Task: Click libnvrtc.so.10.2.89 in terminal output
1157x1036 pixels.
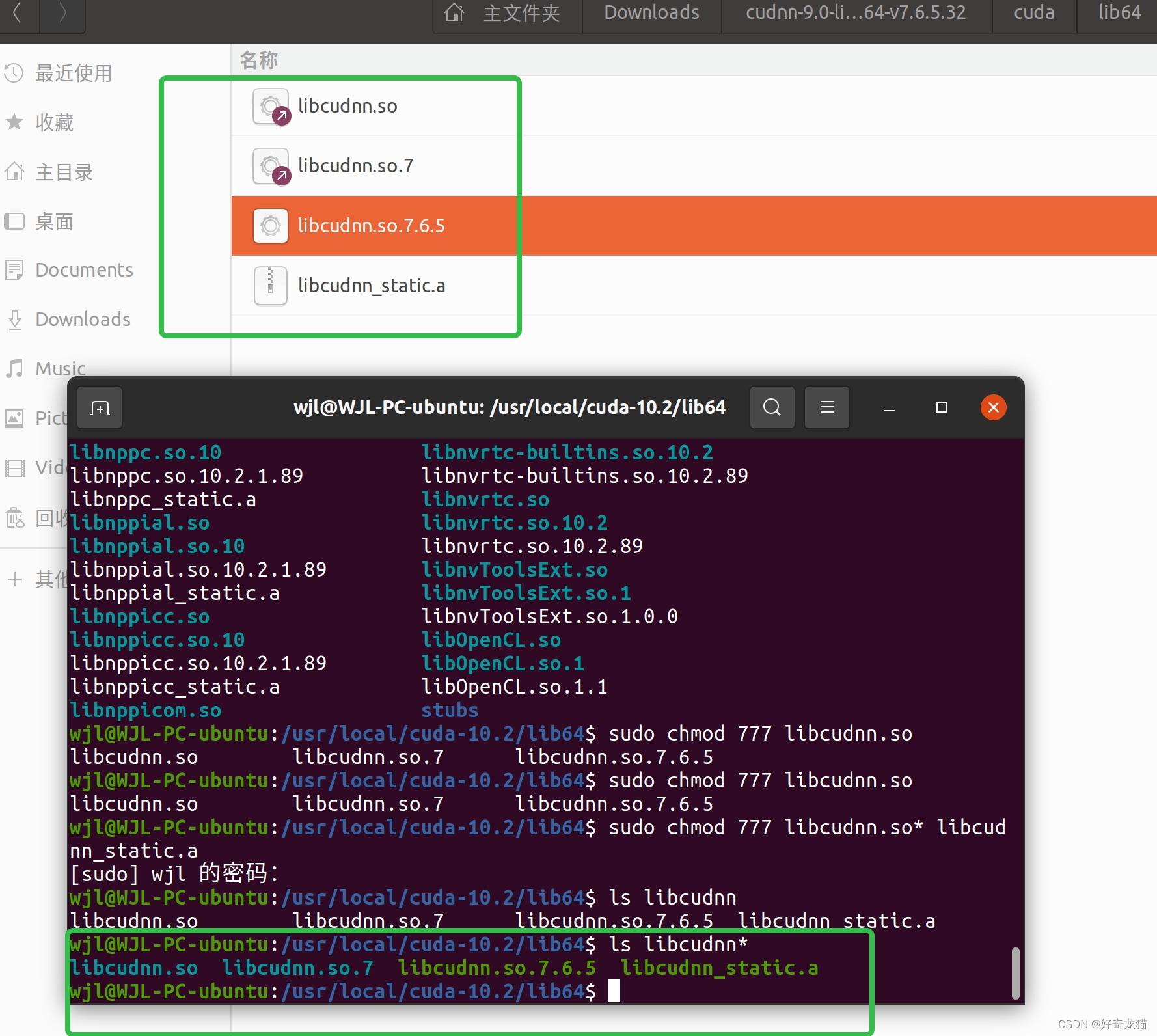Action: (x=532, y=546)
